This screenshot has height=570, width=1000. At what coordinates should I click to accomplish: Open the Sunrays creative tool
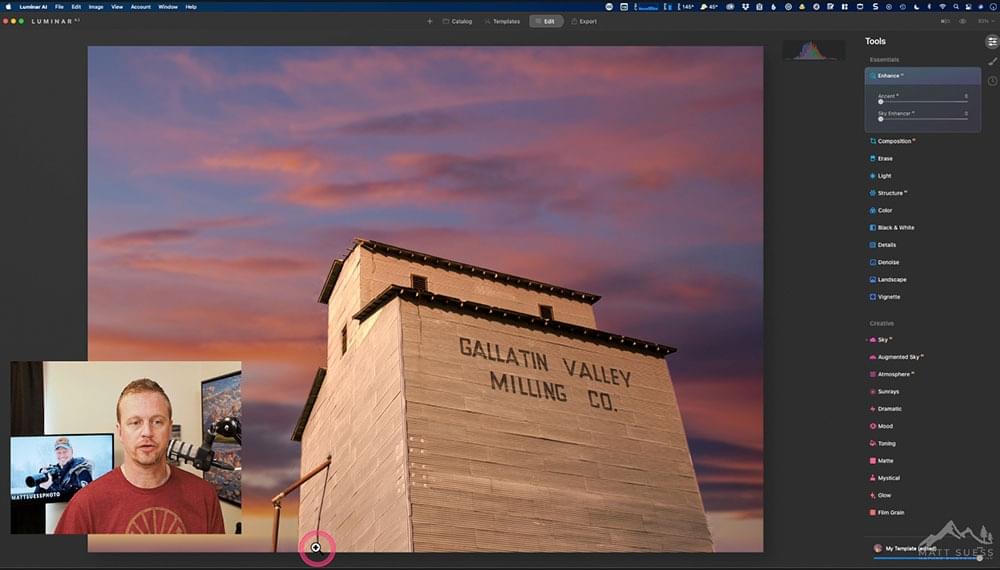(888, 391)
